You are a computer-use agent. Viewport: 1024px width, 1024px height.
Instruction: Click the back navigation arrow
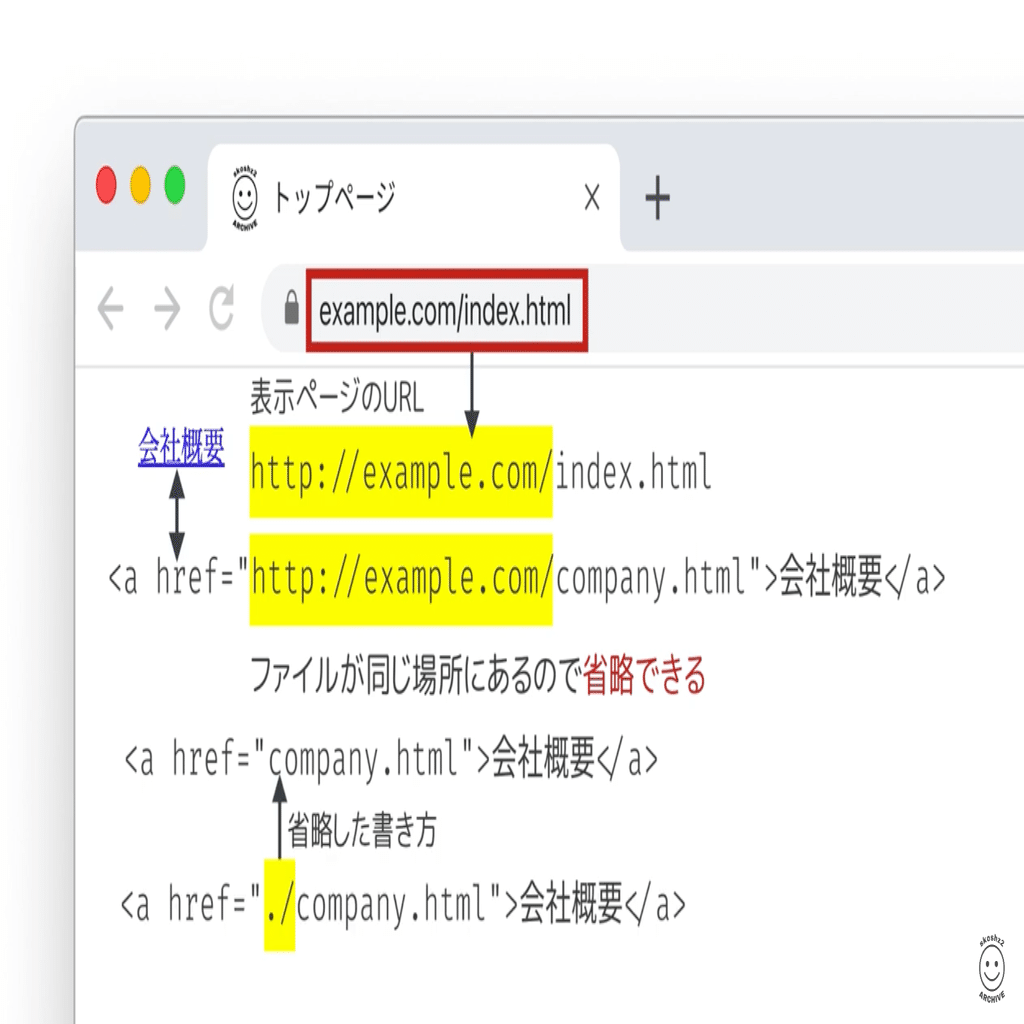pos(112,309)
